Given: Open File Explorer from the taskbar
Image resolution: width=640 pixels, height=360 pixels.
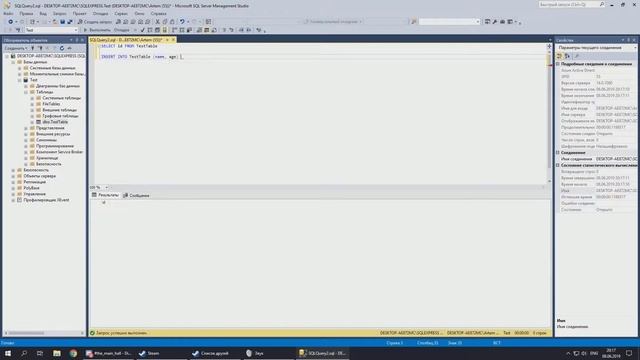Looking at the screenshot, I should tap(57, 353).
